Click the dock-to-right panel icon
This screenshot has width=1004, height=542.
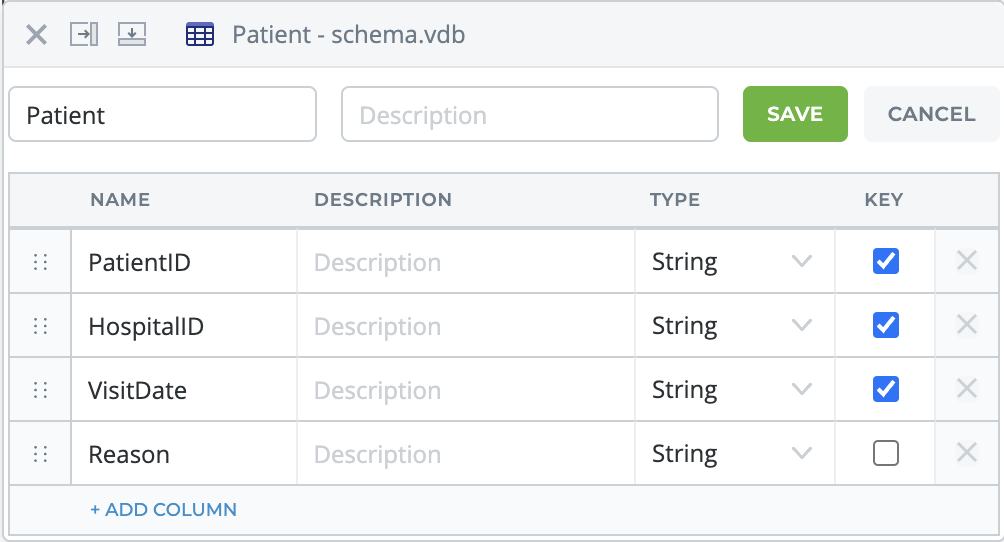84,35
